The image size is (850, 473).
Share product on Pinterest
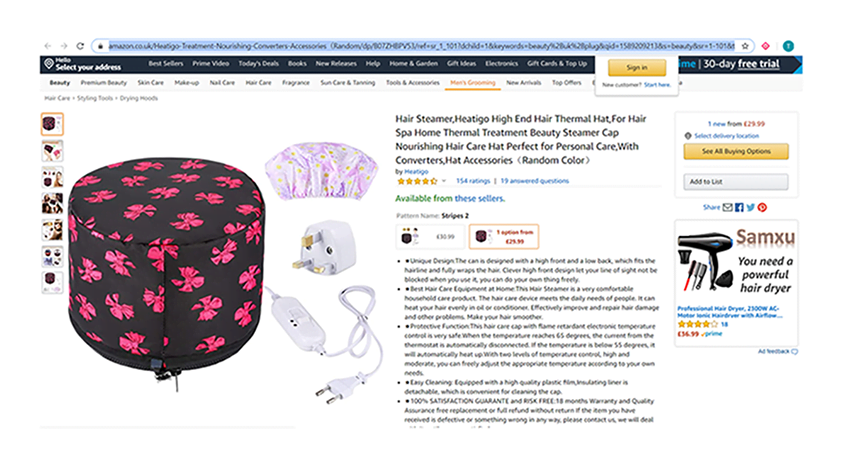click(x=762, y=207)
